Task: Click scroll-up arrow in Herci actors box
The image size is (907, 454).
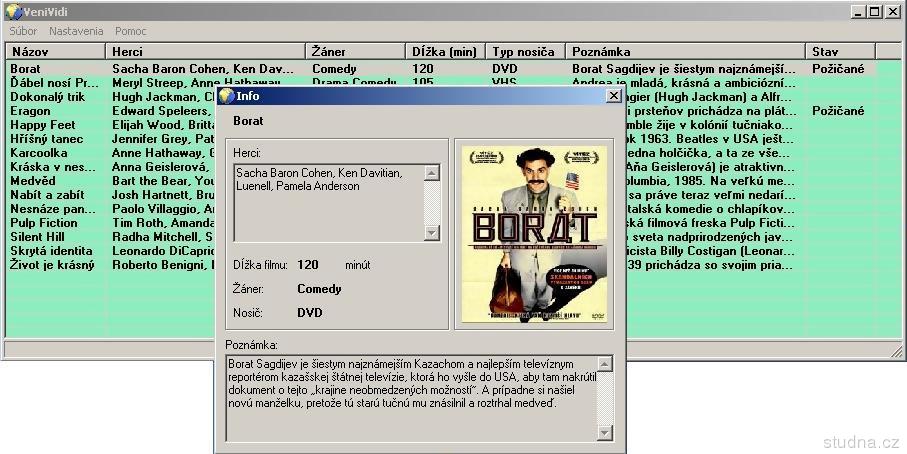Action: [x=432, y=173]
